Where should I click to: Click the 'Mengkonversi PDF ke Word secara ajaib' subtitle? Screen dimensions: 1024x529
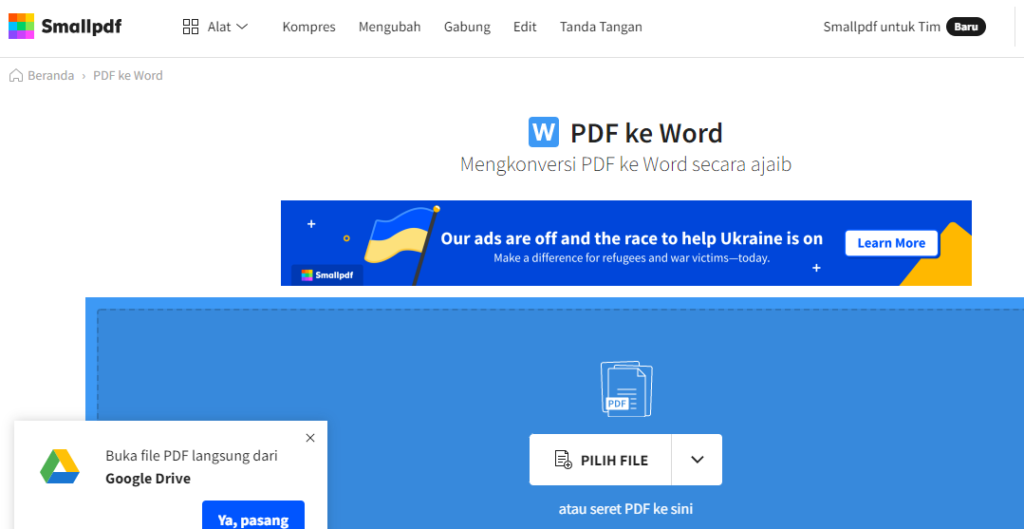626,164
